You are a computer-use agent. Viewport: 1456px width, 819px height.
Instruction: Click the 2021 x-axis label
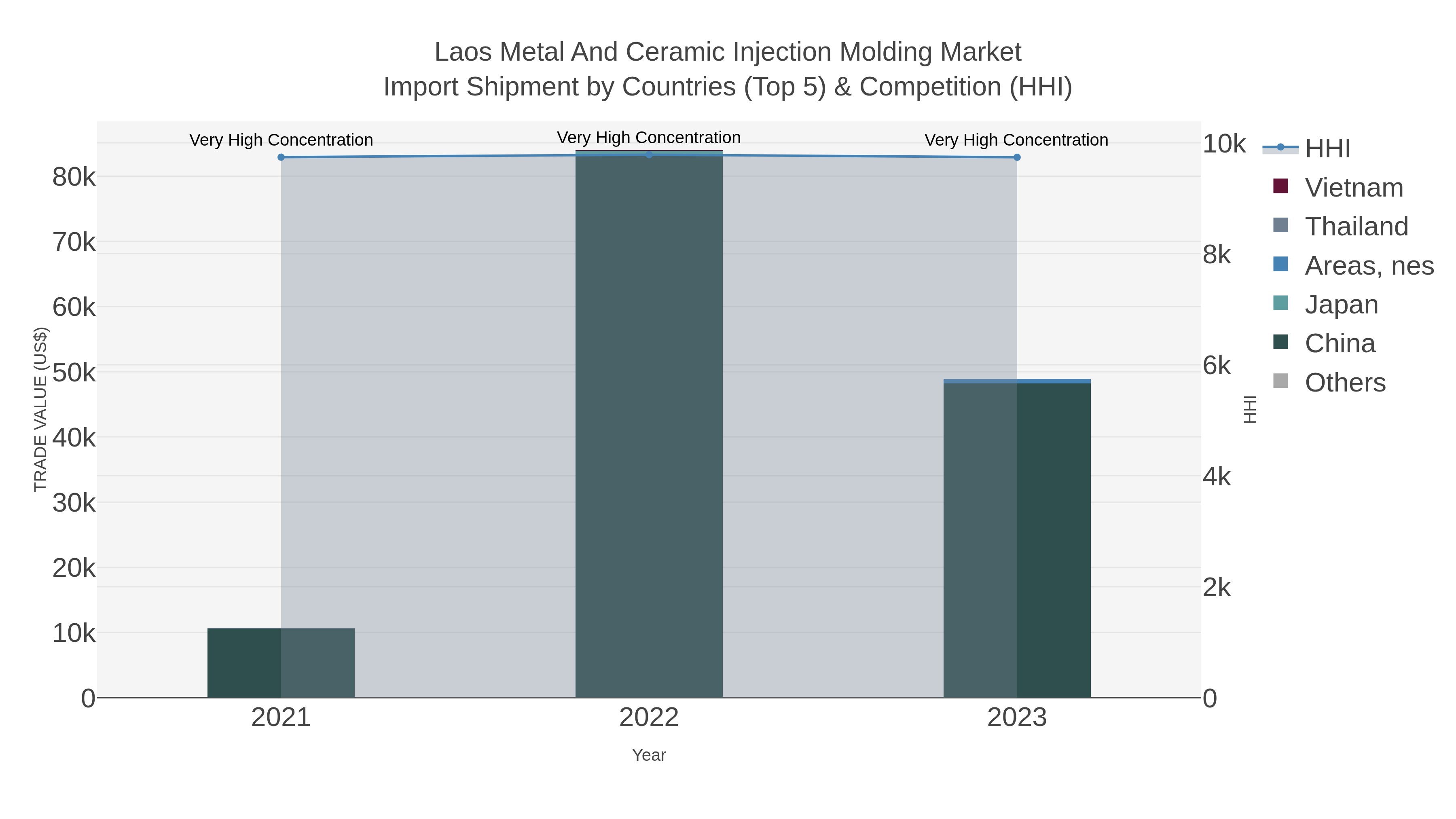click(281, 718)
